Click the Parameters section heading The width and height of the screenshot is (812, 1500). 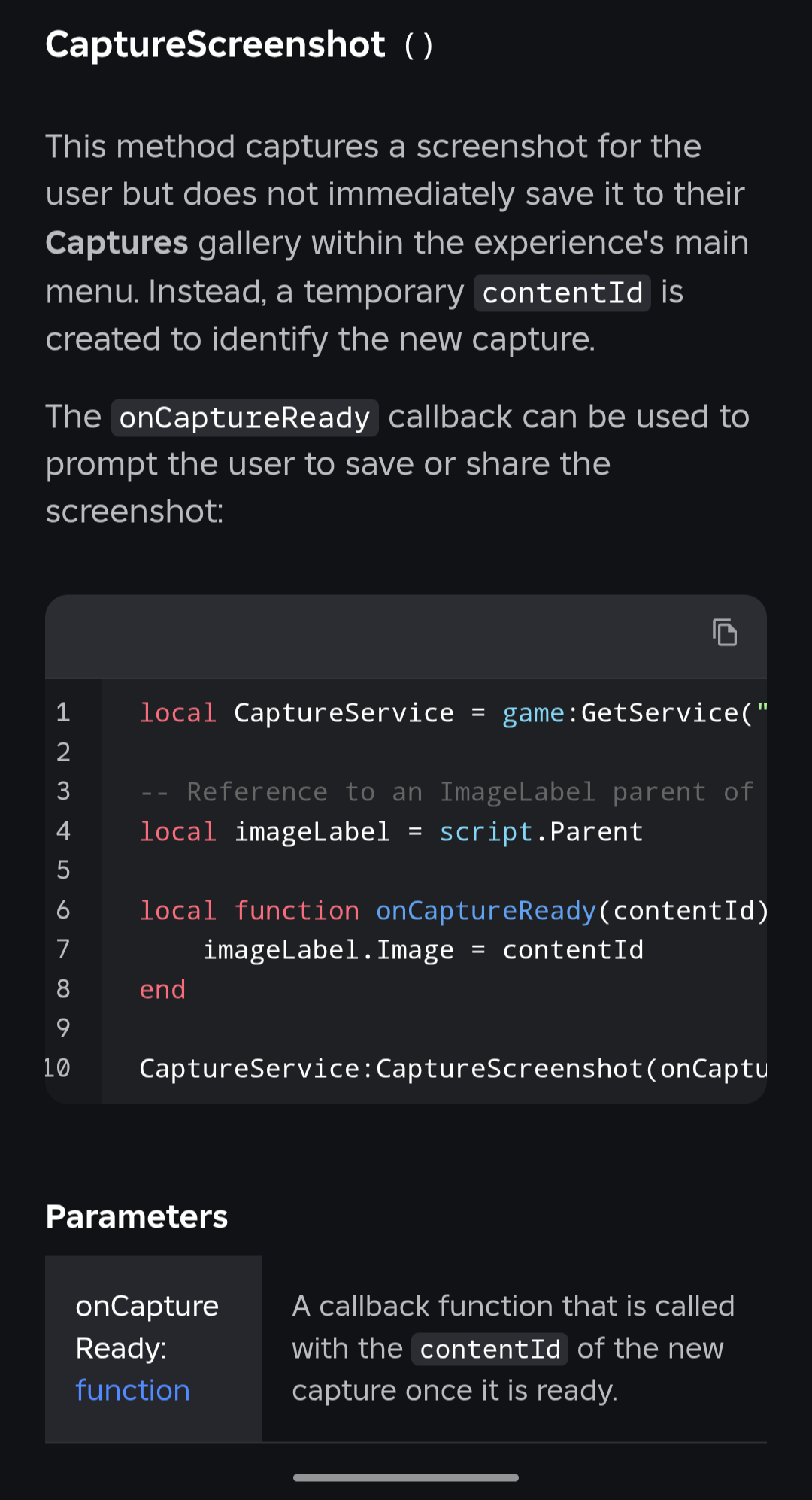pos(136,1216)
